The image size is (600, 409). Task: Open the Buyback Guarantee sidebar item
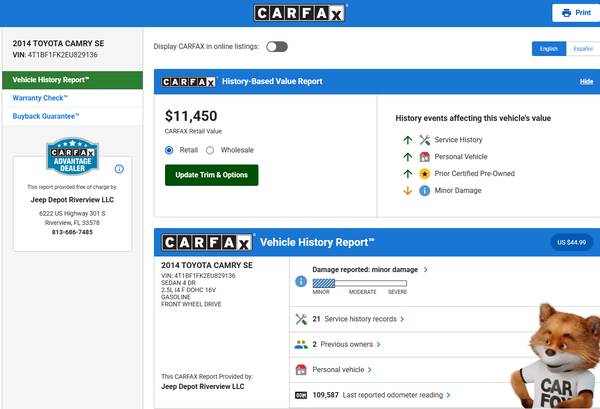(x=48, y=117)
